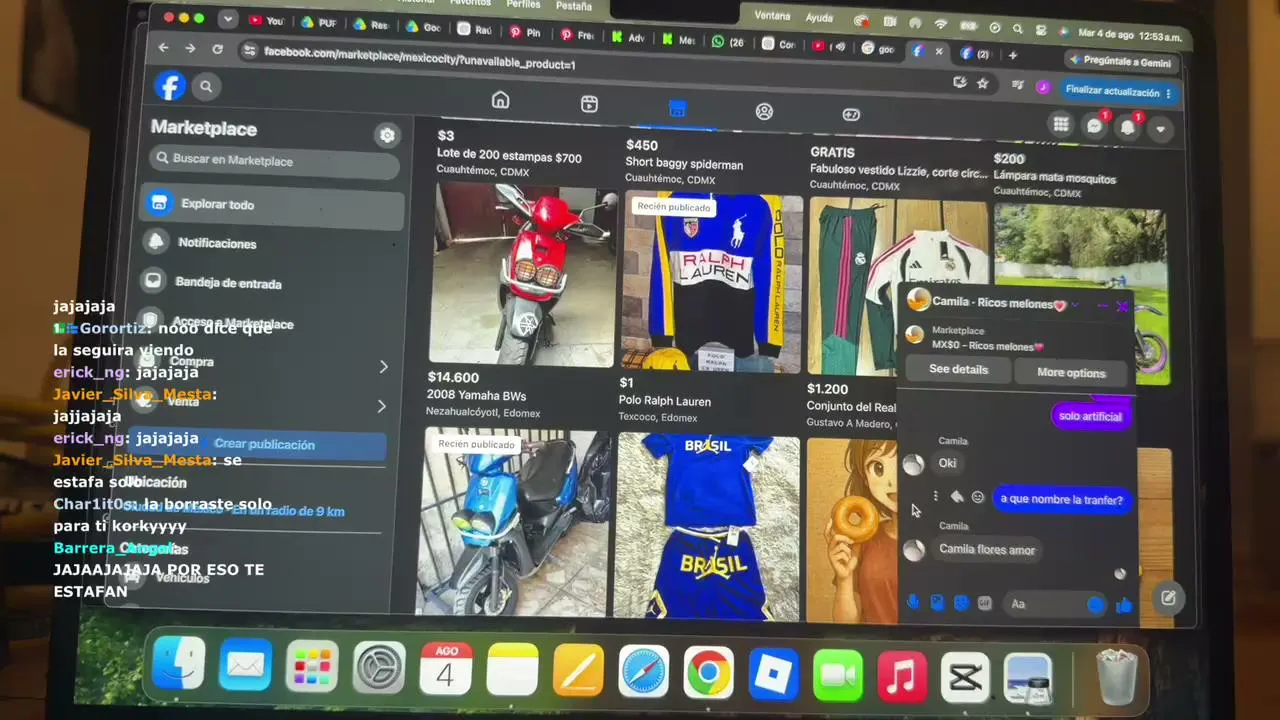Reply to the 'a que nombre' message
This screenshot has width=1280, height=720.
(x=957, y=496)
